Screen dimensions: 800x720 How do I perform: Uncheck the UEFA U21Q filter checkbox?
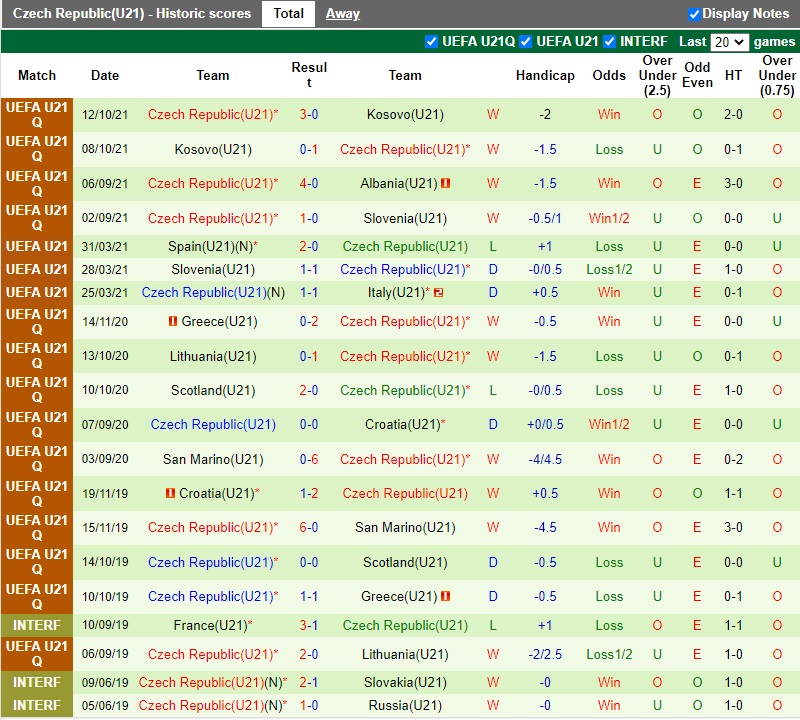click(432, 41)
